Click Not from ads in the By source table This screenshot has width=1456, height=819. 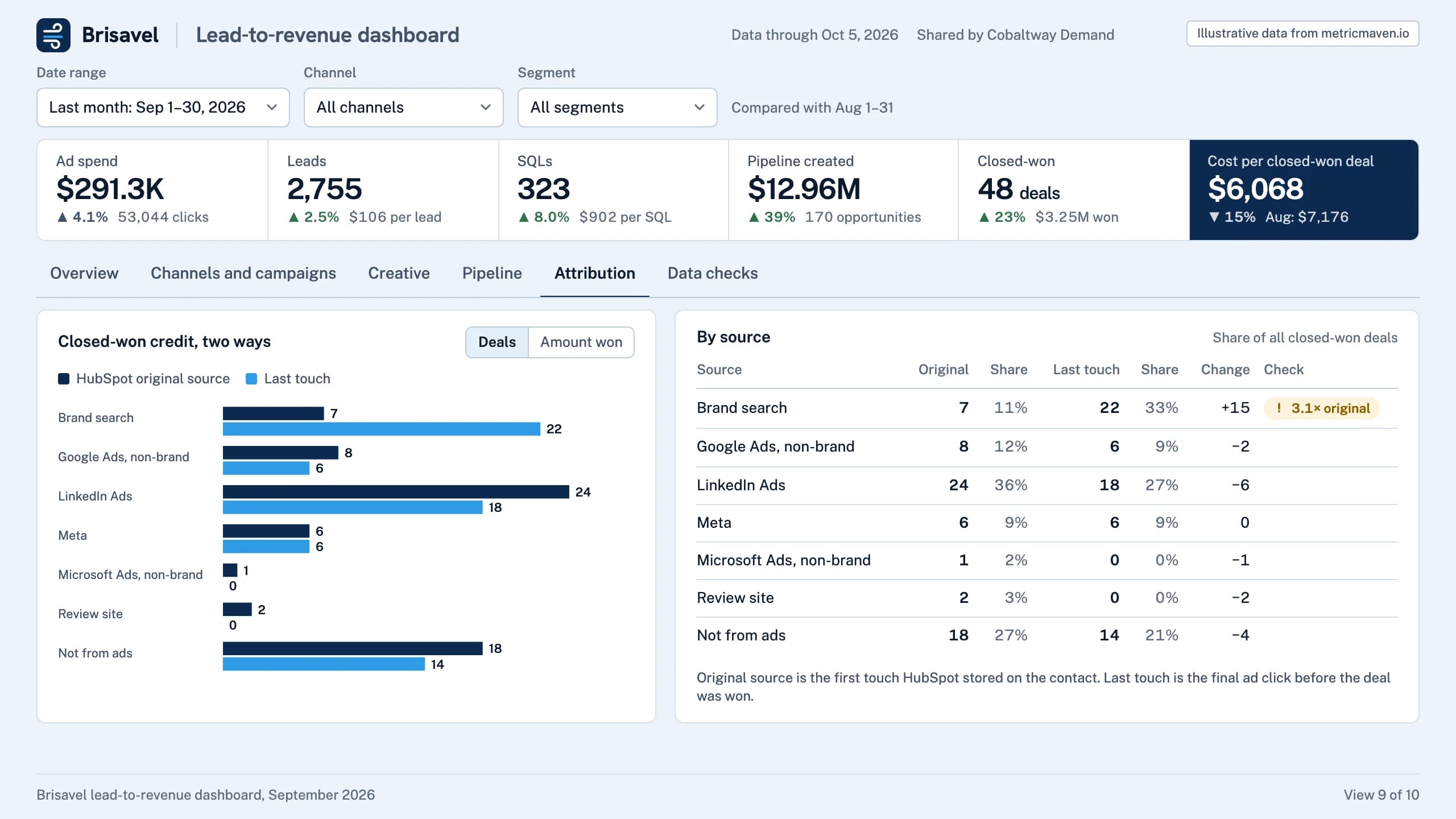click(x=741, y=635)
